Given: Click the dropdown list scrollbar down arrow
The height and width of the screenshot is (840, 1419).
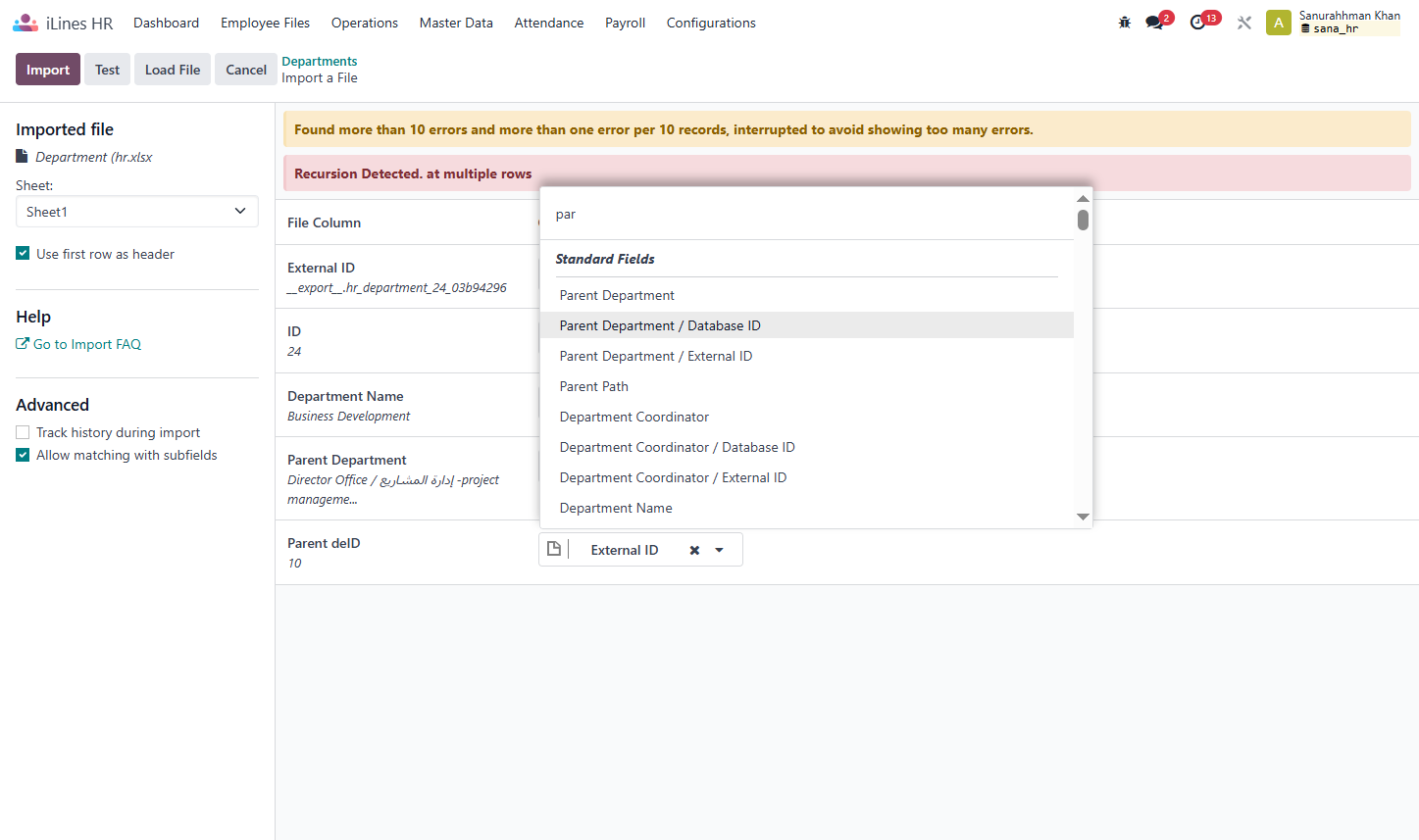Looking at the screenshot, I should (1083, 517).
